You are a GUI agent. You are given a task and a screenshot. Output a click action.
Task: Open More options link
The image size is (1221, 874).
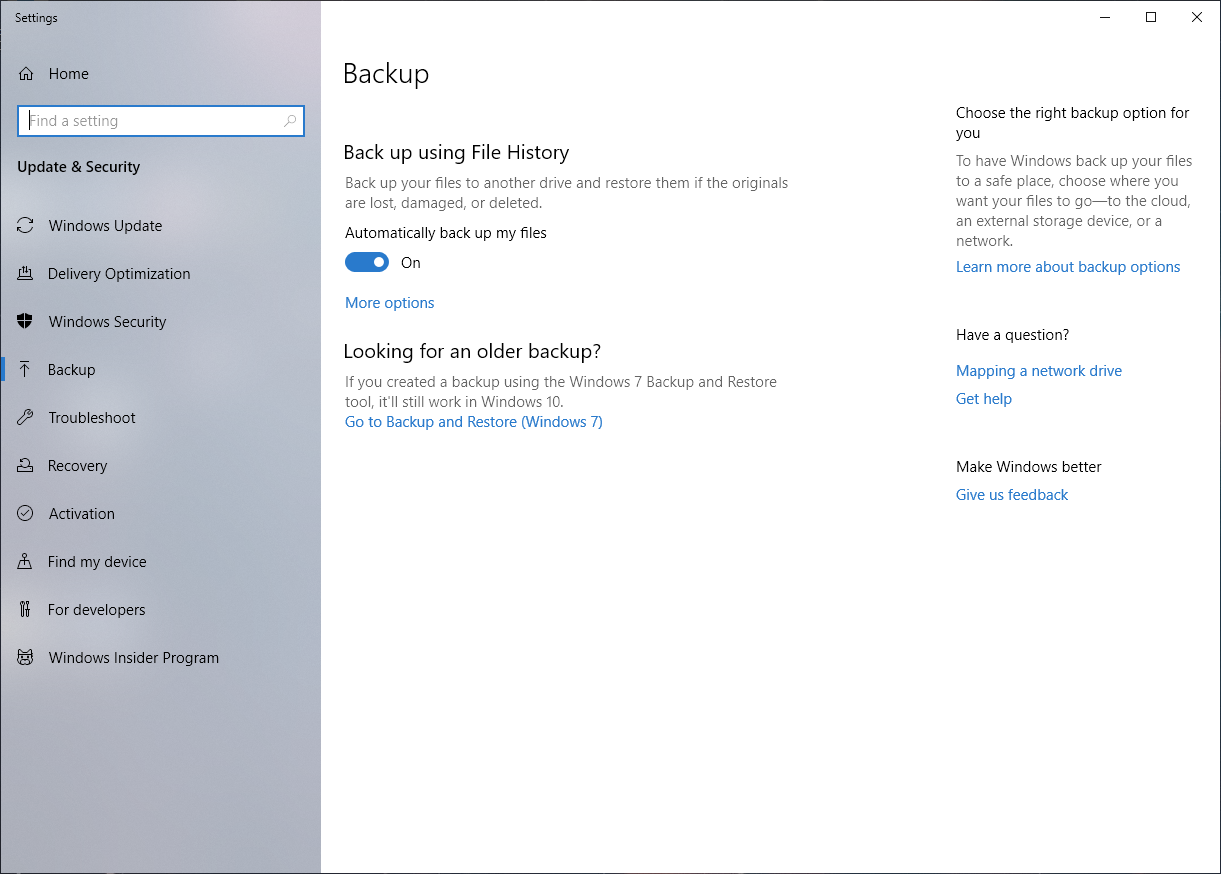click(390, 303)
